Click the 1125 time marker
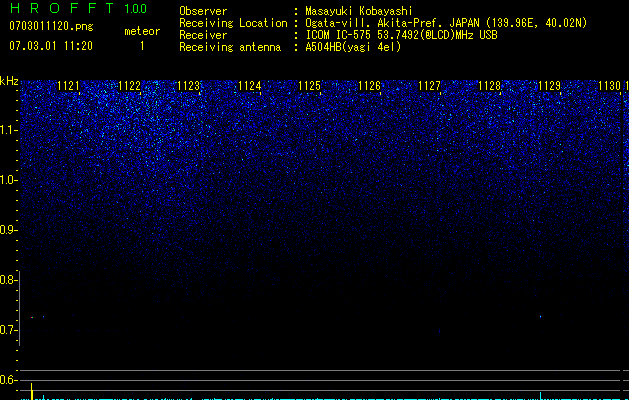Viewport: 629px width, 400px height. coord(309,86)
